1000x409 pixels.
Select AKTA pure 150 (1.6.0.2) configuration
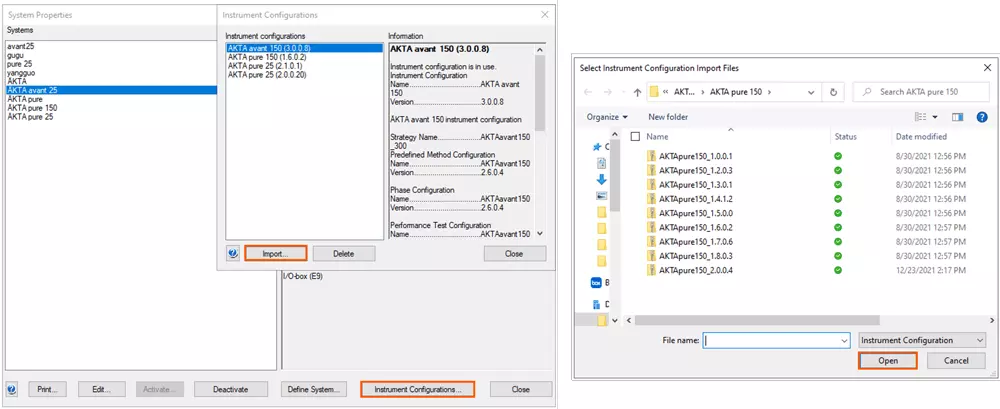coord(268,56)
